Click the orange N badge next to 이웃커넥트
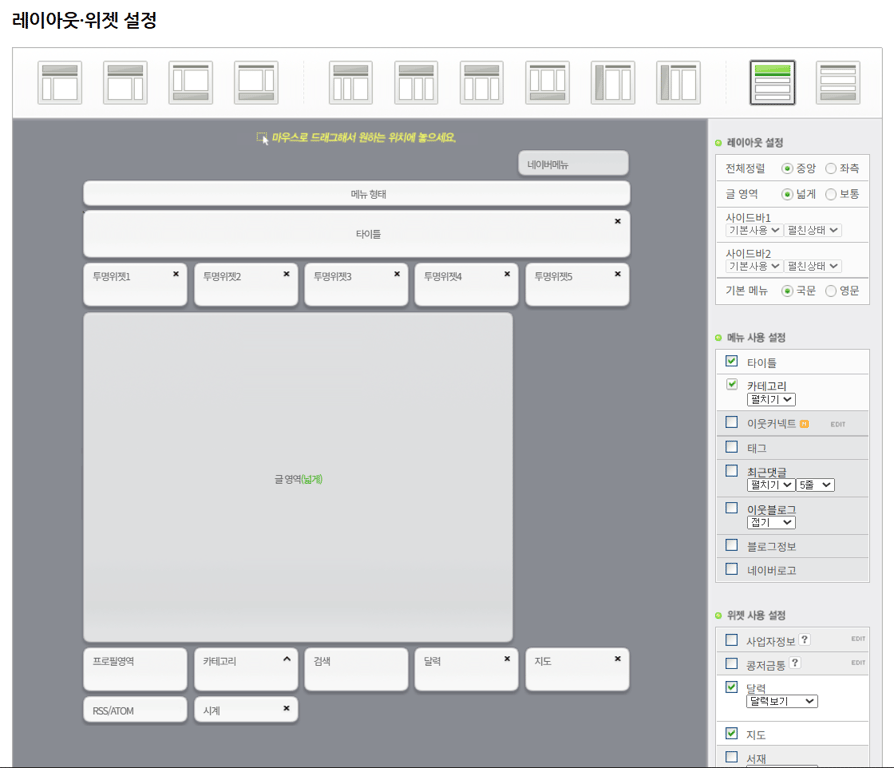This screenshot has height=768, width=894. click(x=802, y=425)
